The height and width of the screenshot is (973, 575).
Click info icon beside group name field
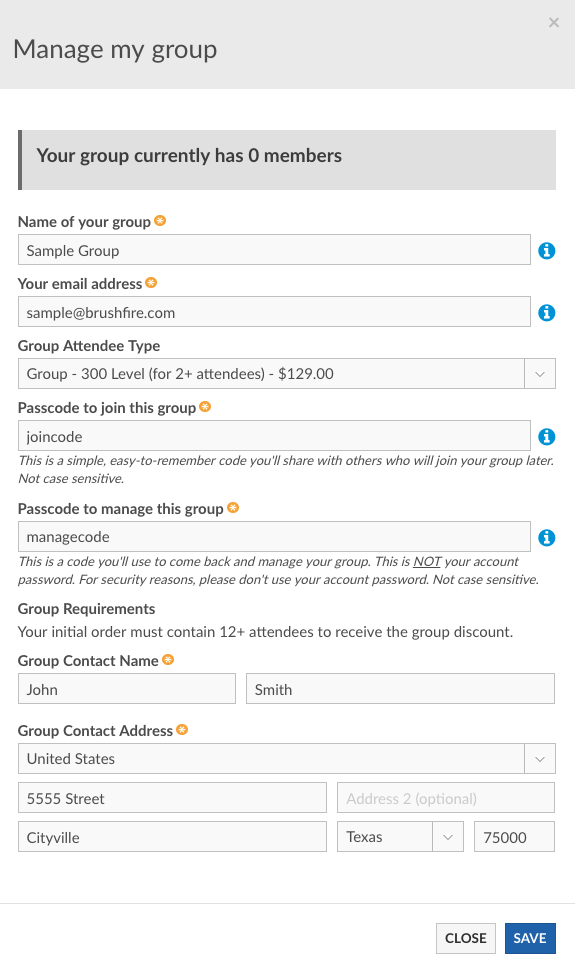tap(546, 251)
